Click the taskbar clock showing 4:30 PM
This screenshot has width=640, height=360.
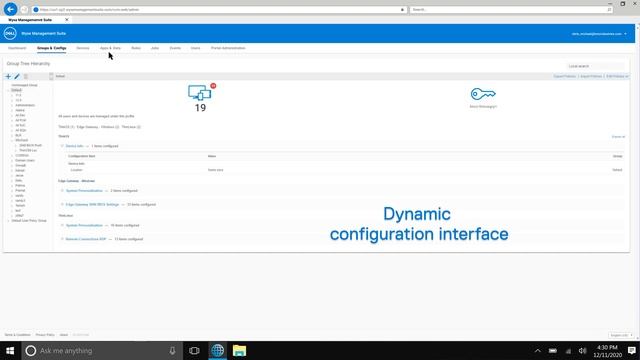click(607, 351)
